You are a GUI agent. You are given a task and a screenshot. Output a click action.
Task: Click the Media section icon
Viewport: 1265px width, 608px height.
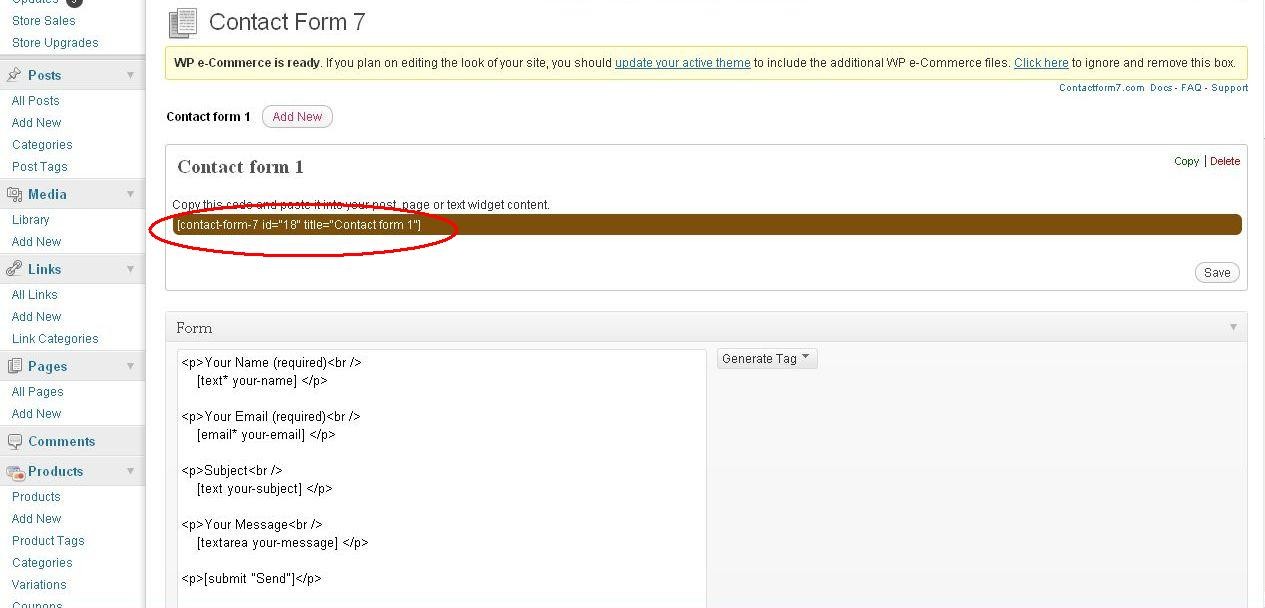pyautogui.click(x=14, y=194)
